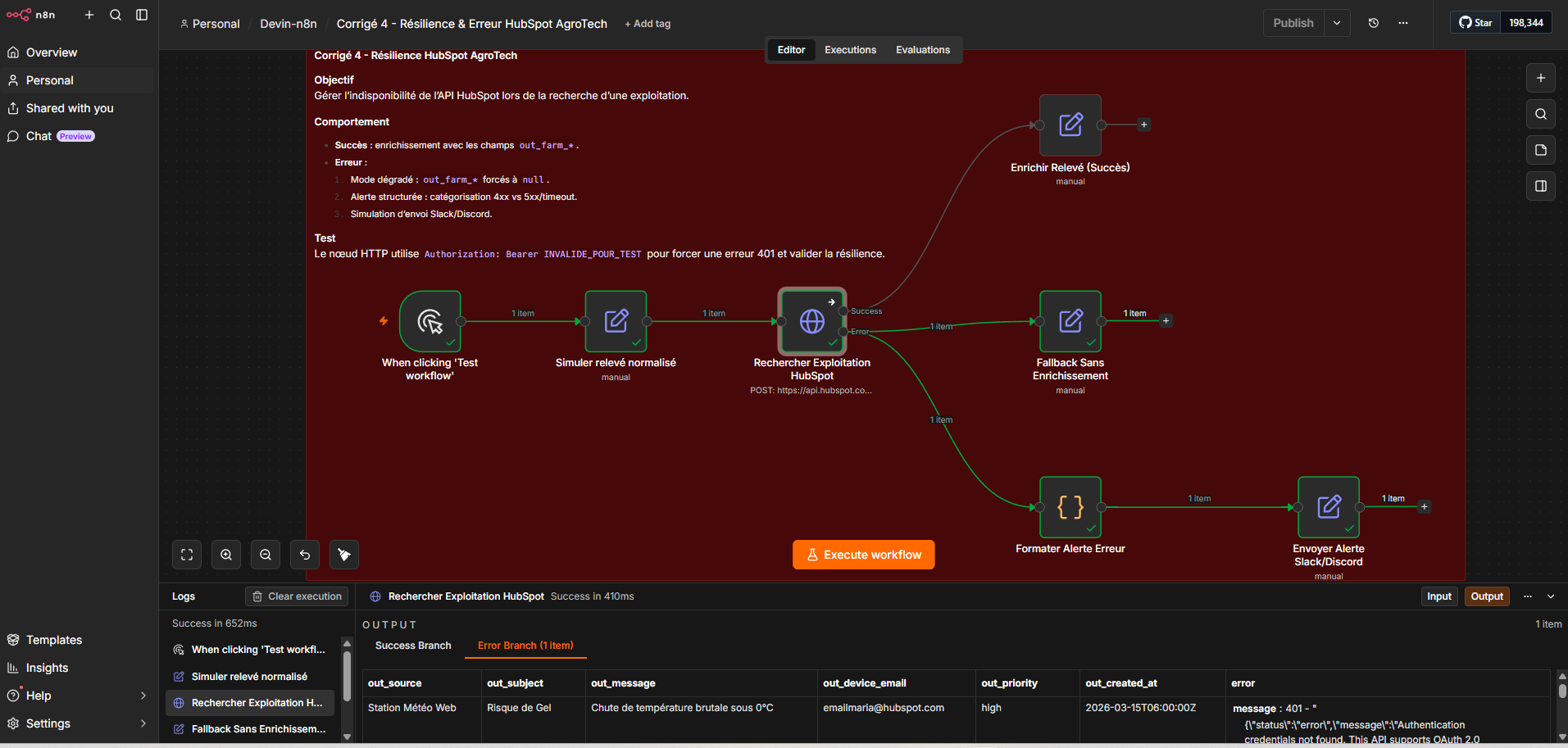
Task: Zoom in on the canvas
Action: pos(226,555)
